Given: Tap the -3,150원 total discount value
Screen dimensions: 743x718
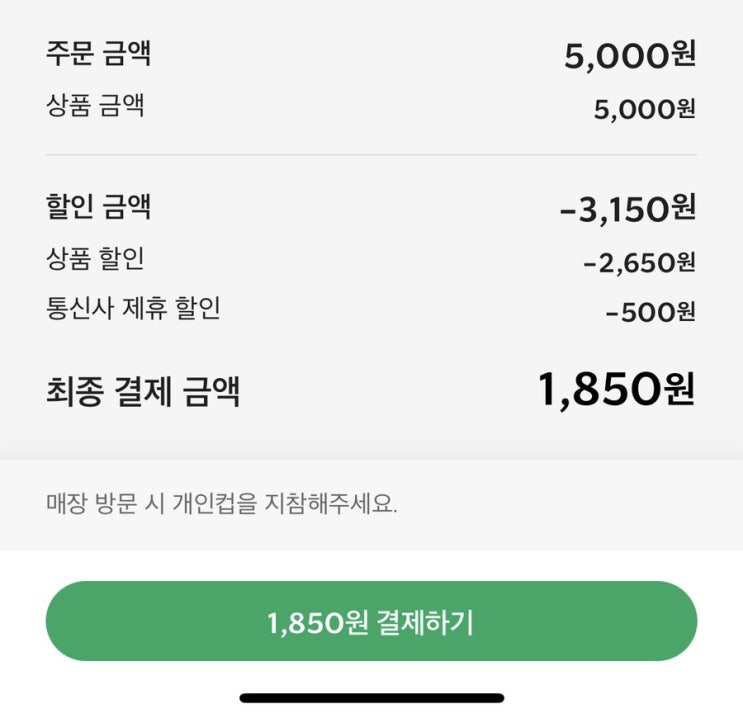Looking at the screenshot, I should click(627, 210).
